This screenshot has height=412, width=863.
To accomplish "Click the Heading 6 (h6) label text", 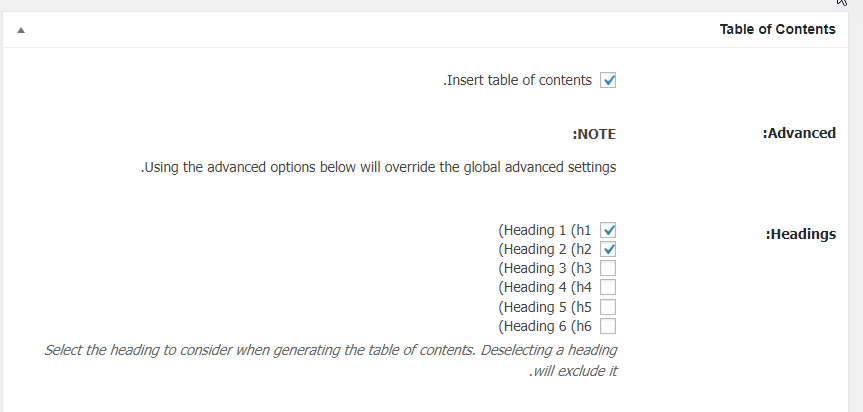I will (x=545, y=326).
